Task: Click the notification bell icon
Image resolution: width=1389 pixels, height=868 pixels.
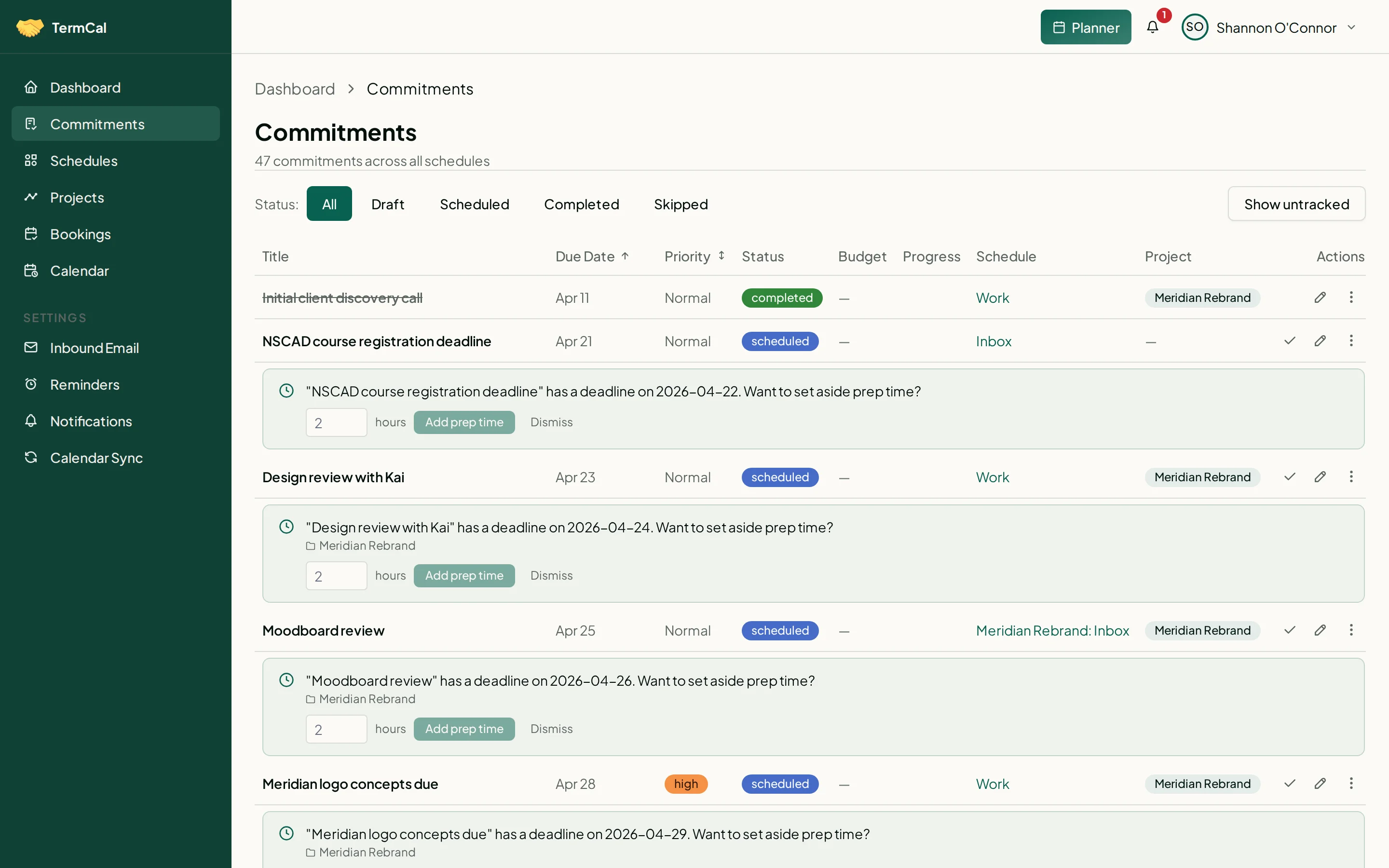Action: 1153,27
